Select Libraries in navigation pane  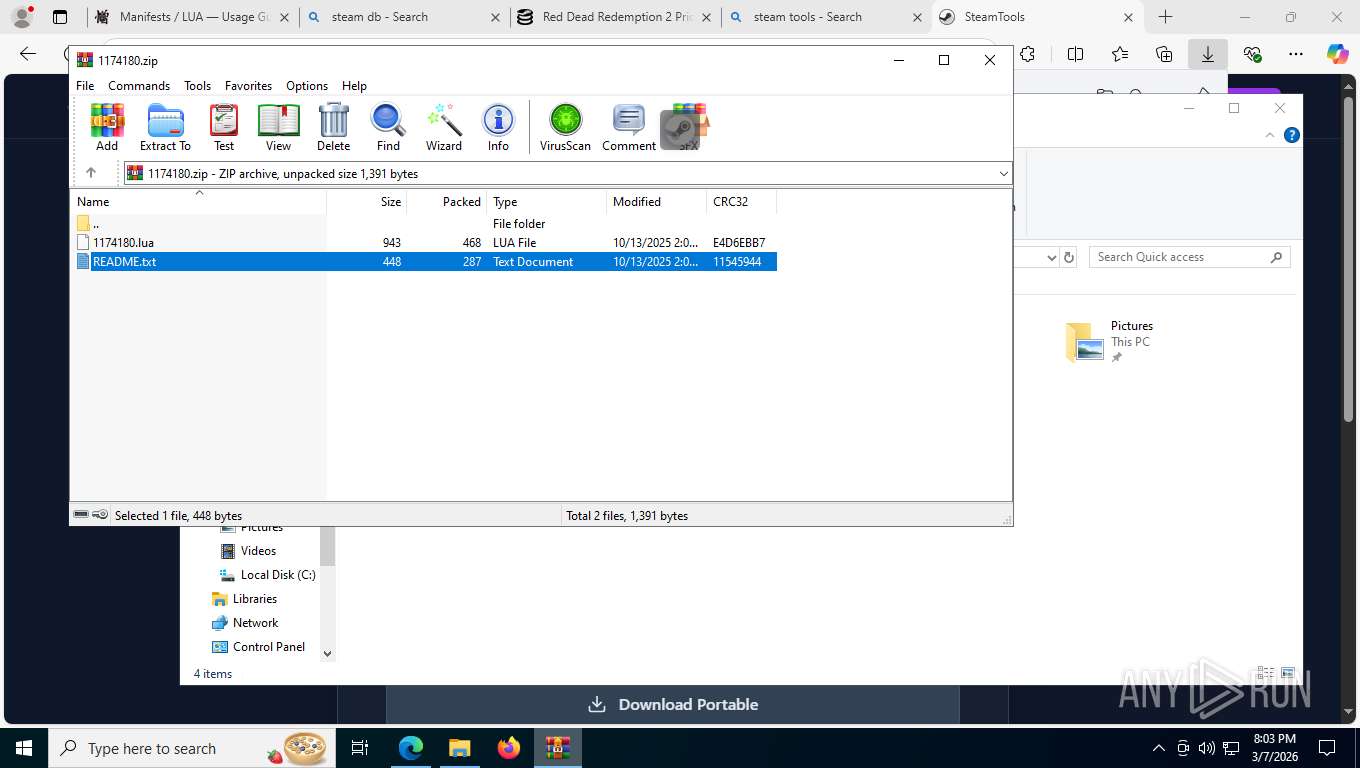click(x=255, y=599)
